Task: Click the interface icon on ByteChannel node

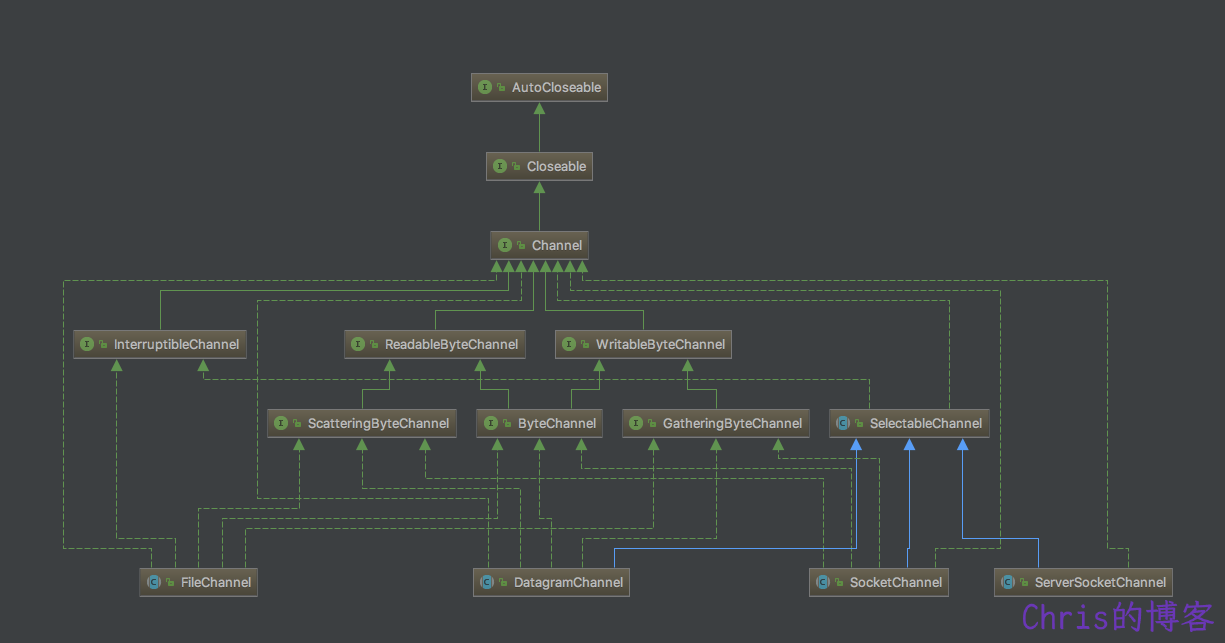Action: (491, 423)
